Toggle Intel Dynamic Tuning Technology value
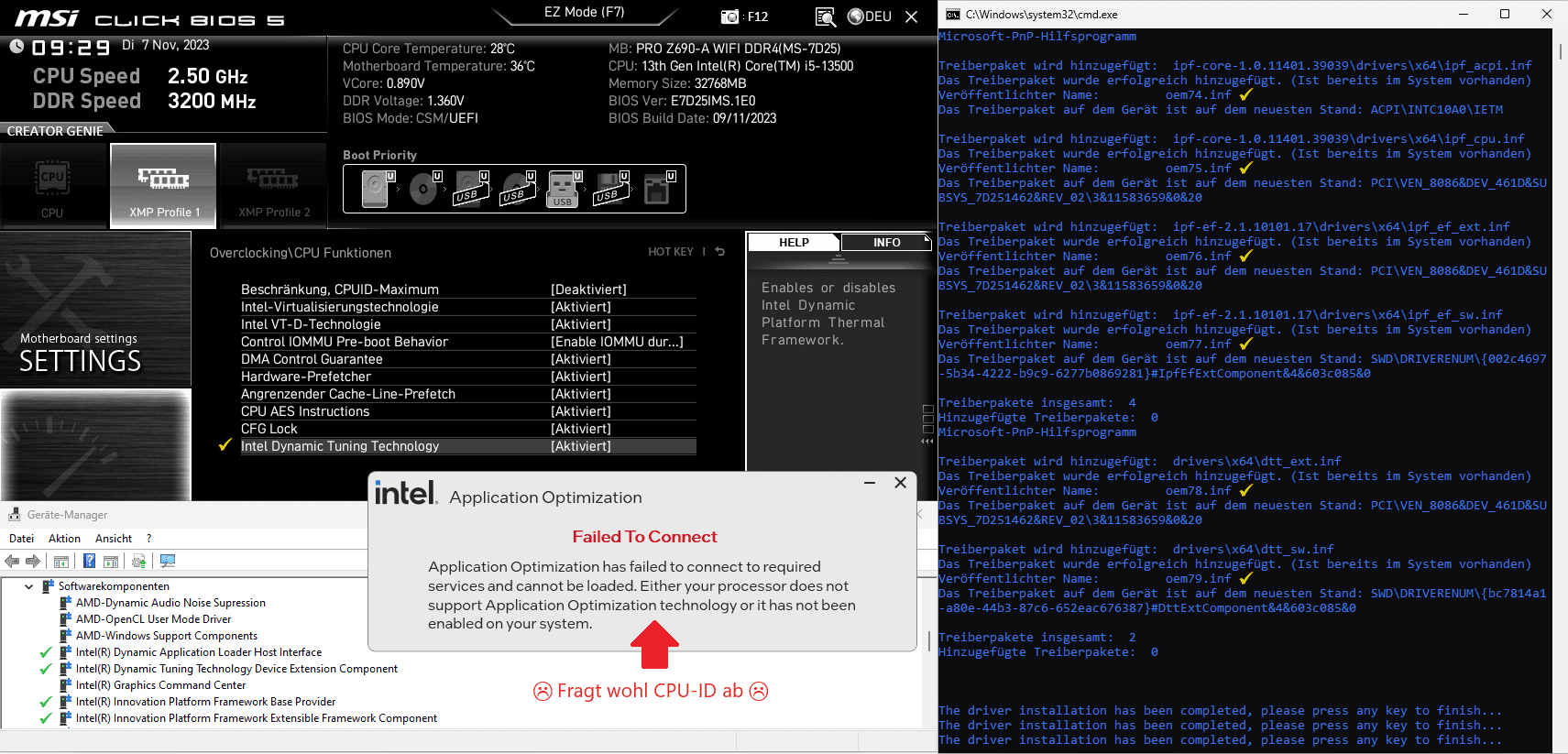The height and width of the screenshot is (754, 1568). 581,446
